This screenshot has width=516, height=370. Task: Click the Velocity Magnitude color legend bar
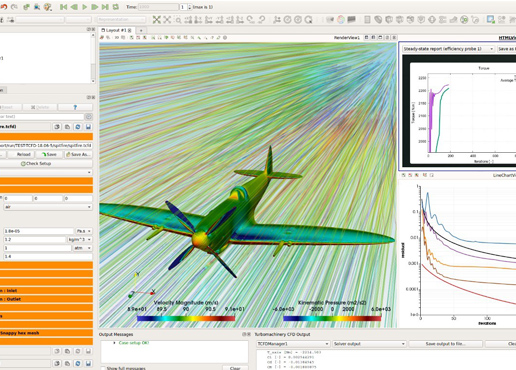pyautogui.click(x=186, y=318)
